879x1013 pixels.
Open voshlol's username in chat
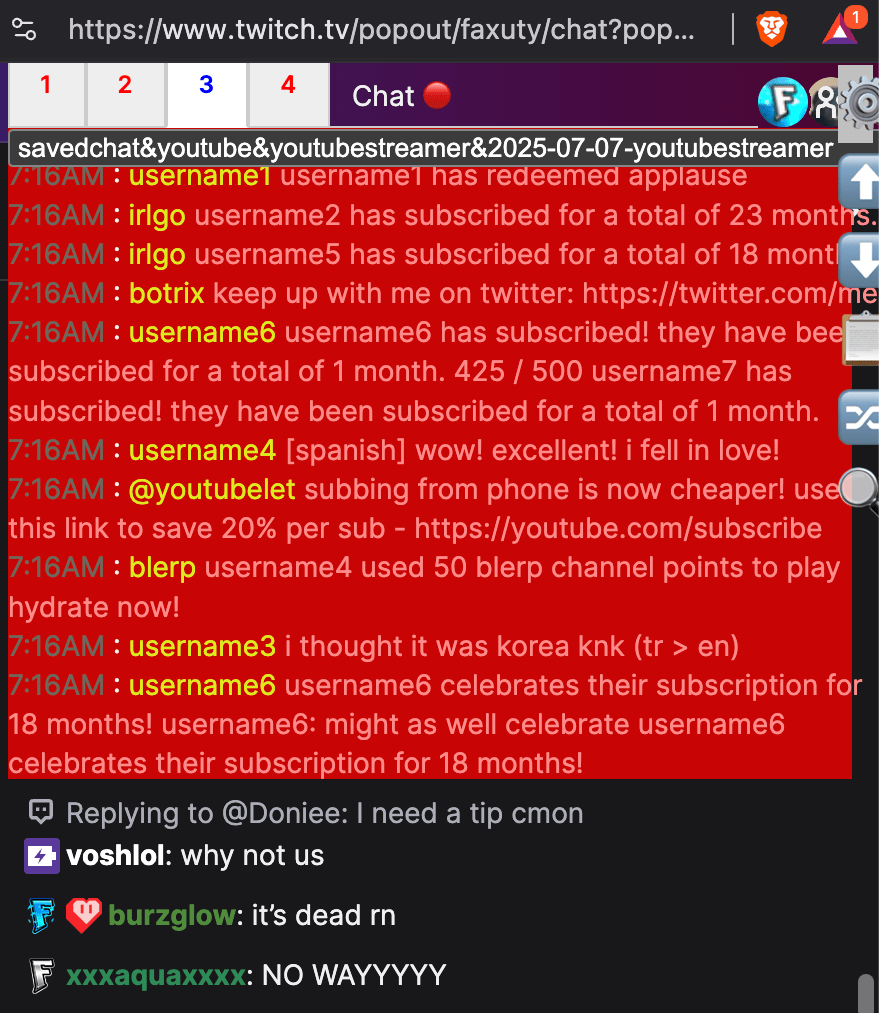coord(116,855)
